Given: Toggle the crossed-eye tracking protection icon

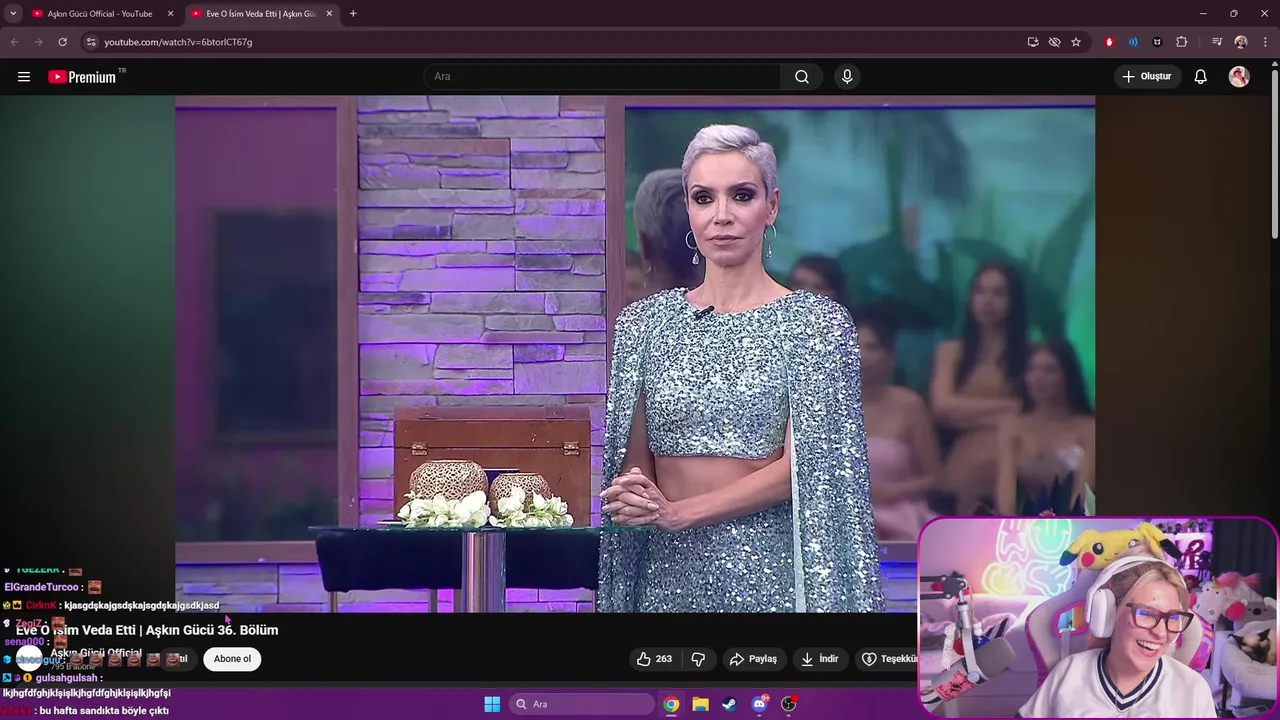Looking at the screenshot, I should [1054, 42].
